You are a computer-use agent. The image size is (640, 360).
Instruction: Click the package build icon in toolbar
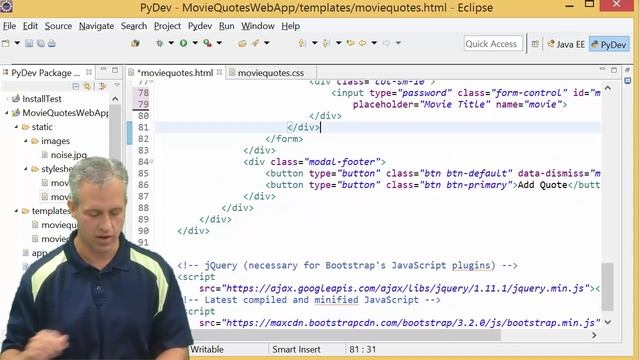[135, 43]
